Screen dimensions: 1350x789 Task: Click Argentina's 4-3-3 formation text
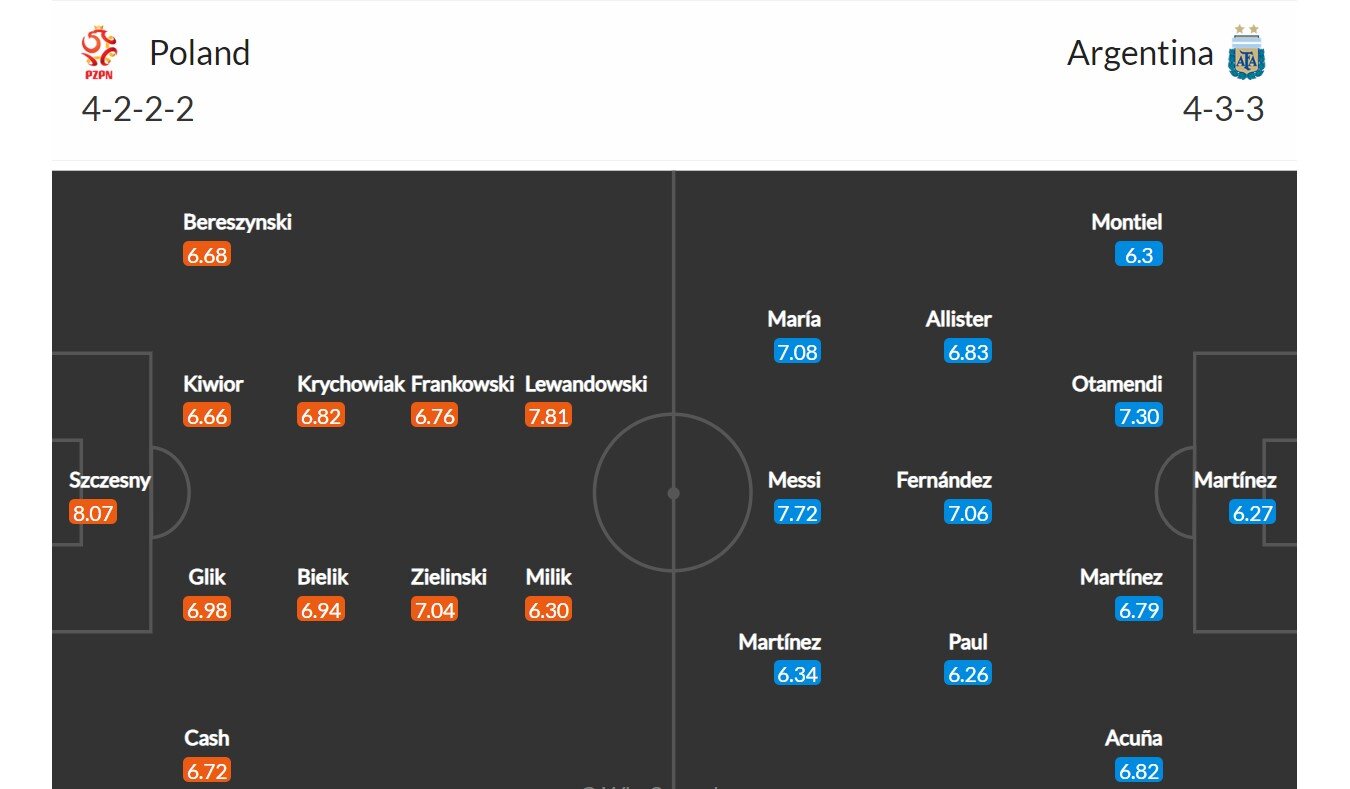(1224, 108)
